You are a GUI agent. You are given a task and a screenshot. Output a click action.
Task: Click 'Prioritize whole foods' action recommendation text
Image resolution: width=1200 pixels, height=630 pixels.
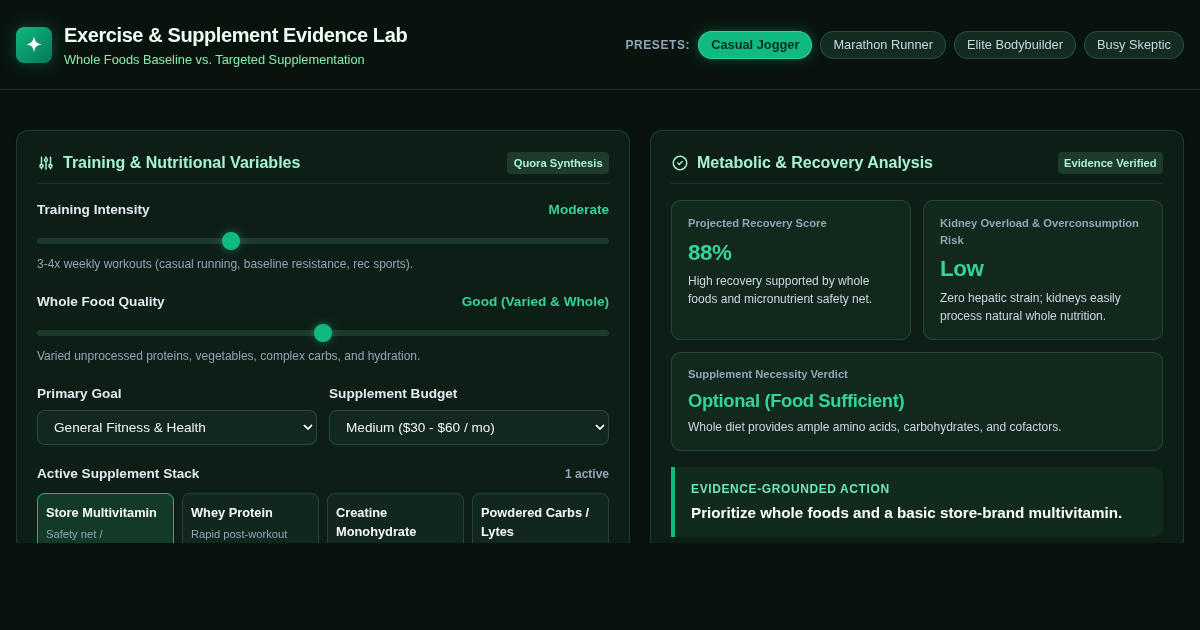click(906, 513)
